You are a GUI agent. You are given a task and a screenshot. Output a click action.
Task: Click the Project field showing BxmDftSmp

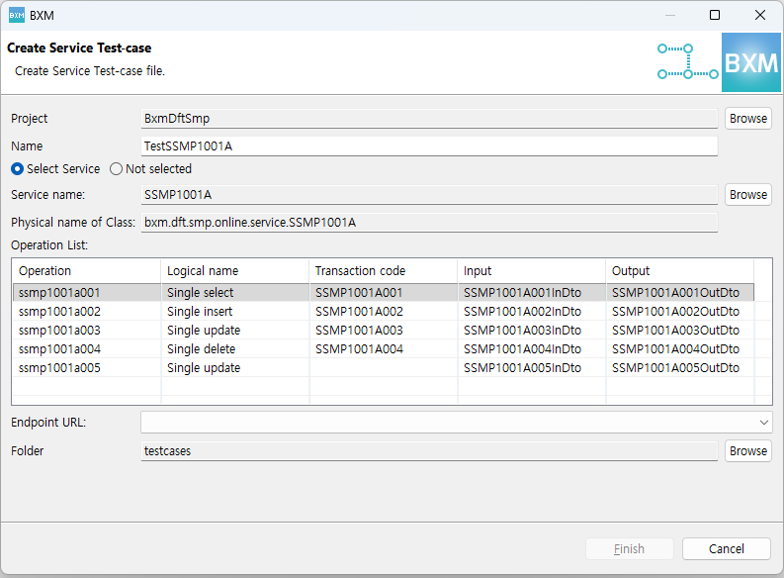tap(429, 118)
